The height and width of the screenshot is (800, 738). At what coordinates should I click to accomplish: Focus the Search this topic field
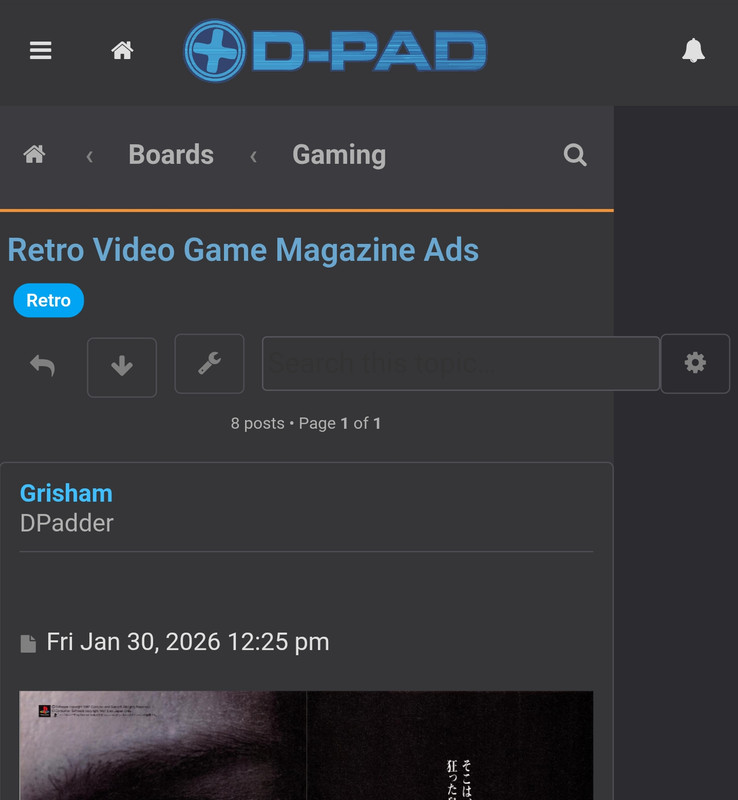coord(461,363)
